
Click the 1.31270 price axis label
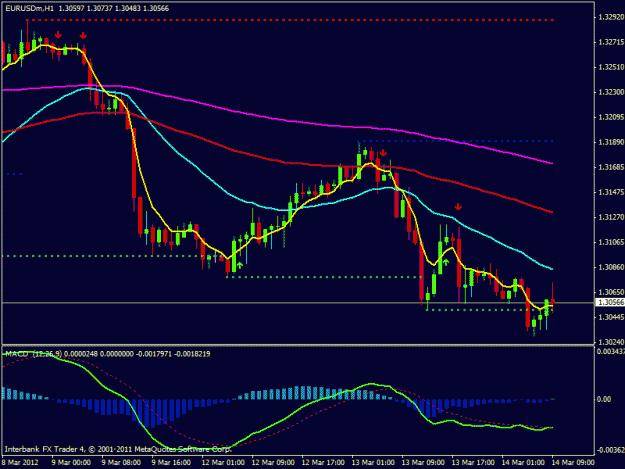click(611, 217)
